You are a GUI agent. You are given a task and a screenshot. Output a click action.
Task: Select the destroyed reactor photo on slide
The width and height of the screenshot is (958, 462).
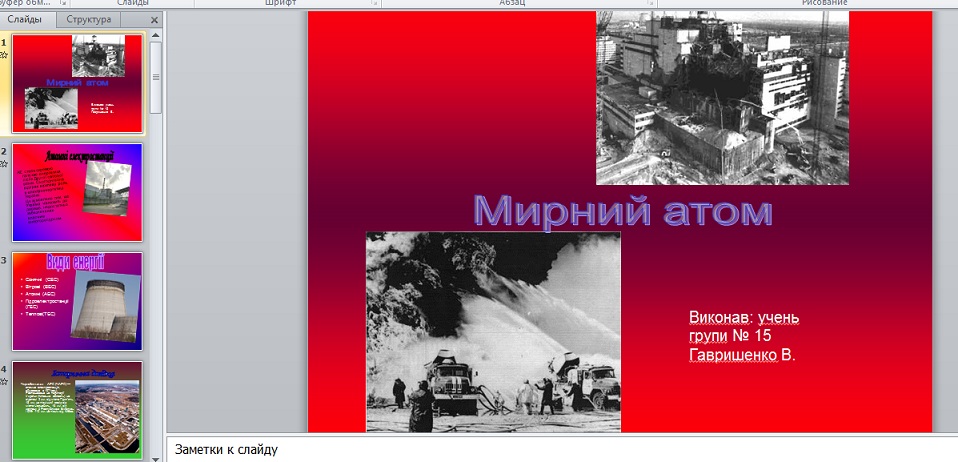coord(722,98)
